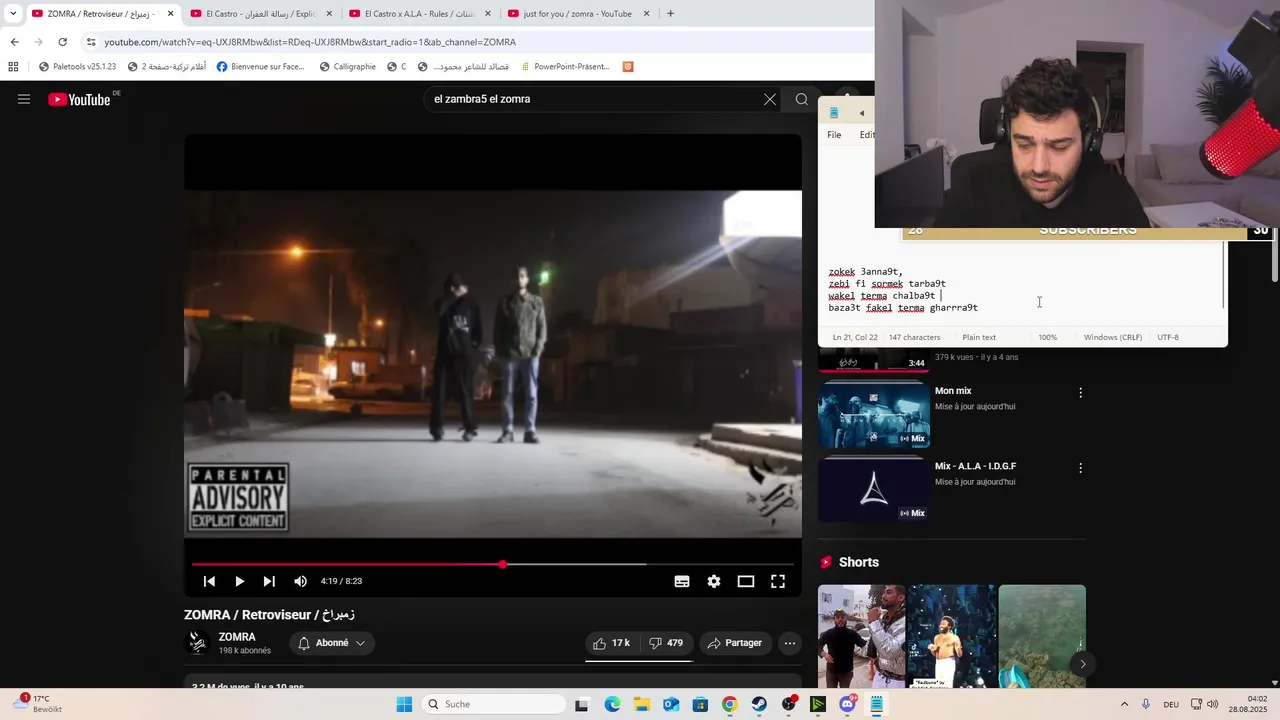Play the video with the play button
Screen dimensions: 1280x720
point(239,581)
